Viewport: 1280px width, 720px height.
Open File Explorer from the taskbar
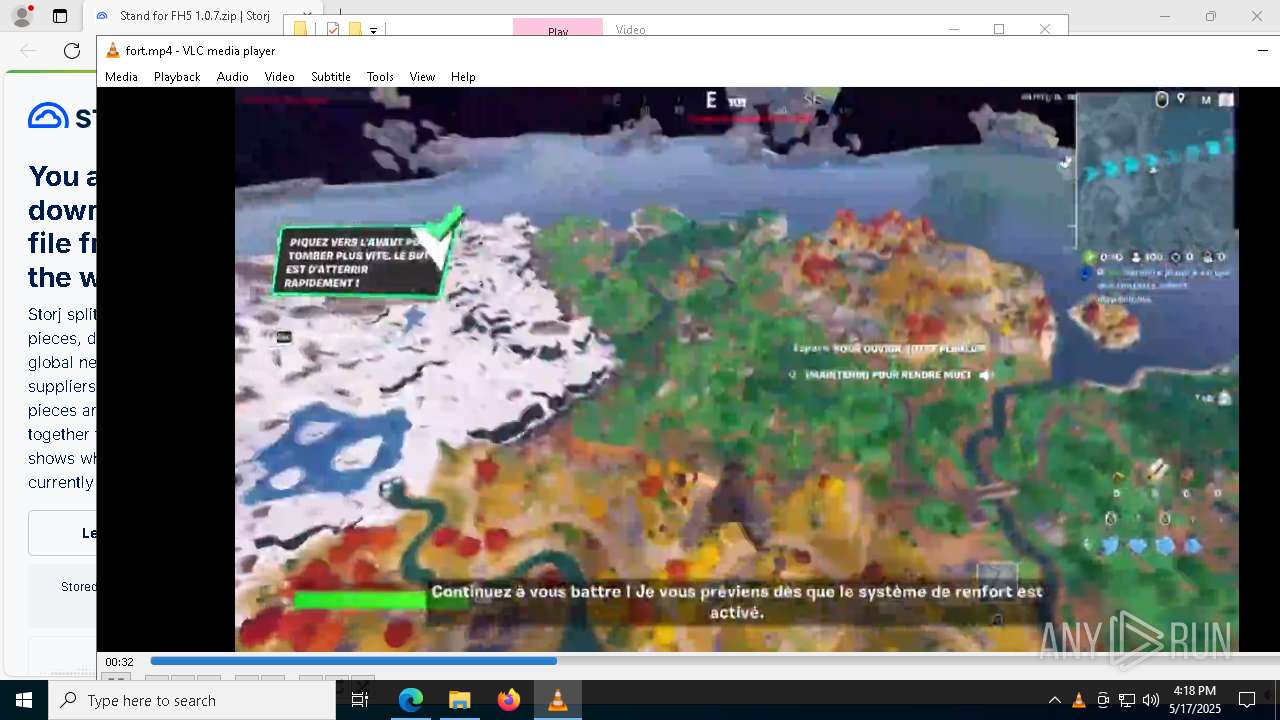459,700
